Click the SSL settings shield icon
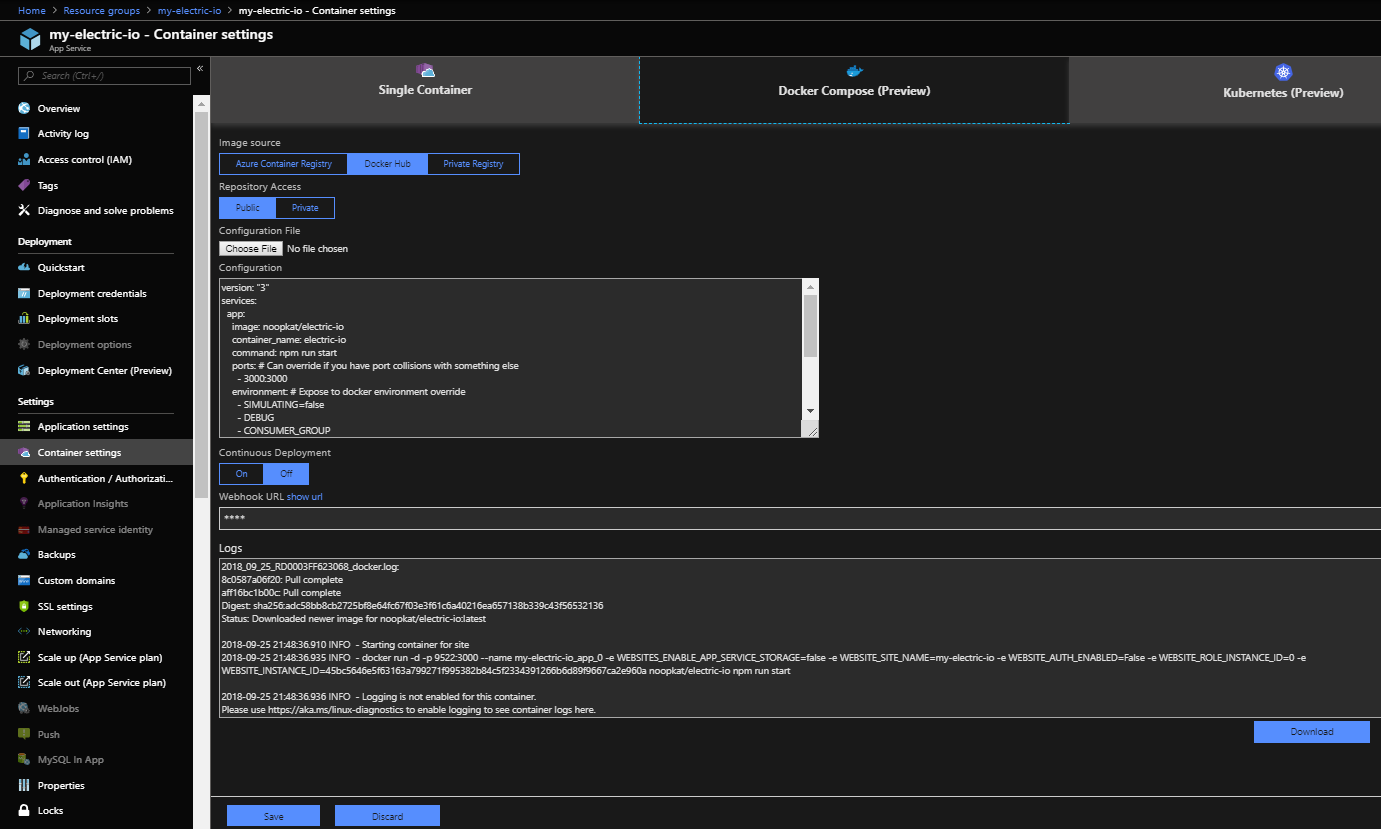Viewport: 1381px width, 829px height. click(x=24, y=607)
